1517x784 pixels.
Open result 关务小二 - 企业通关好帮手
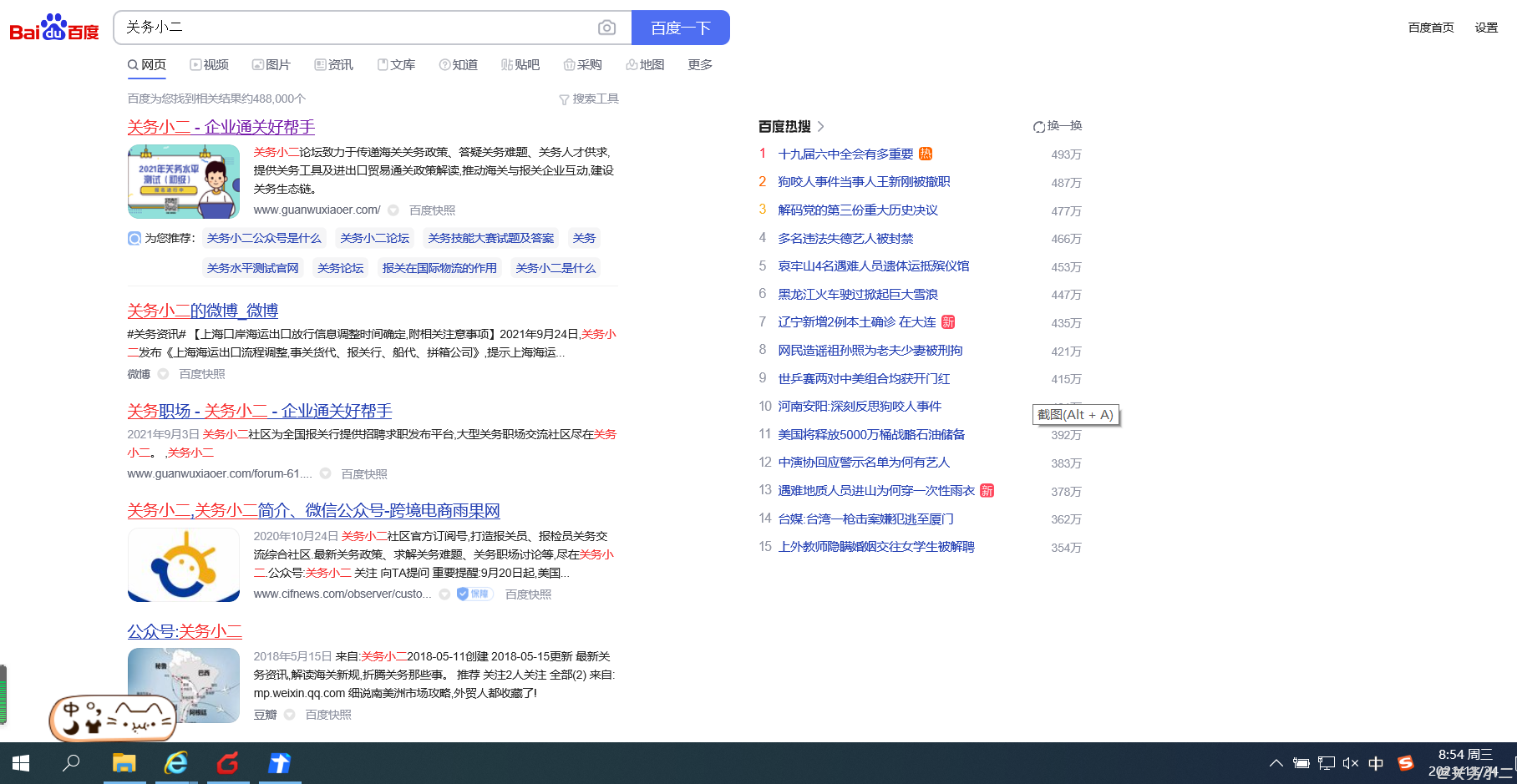[x=221, y=127]
